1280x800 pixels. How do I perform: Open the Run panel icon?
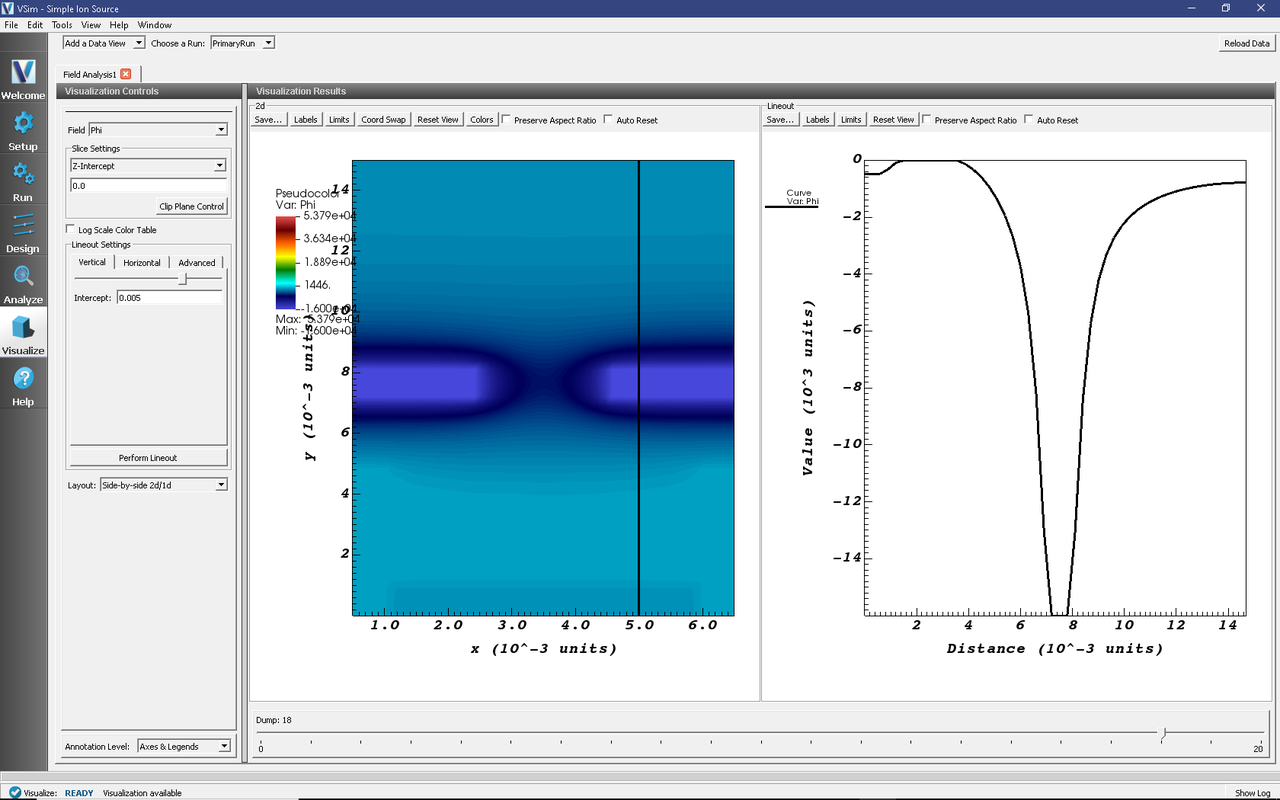click(x=23, y=175)
